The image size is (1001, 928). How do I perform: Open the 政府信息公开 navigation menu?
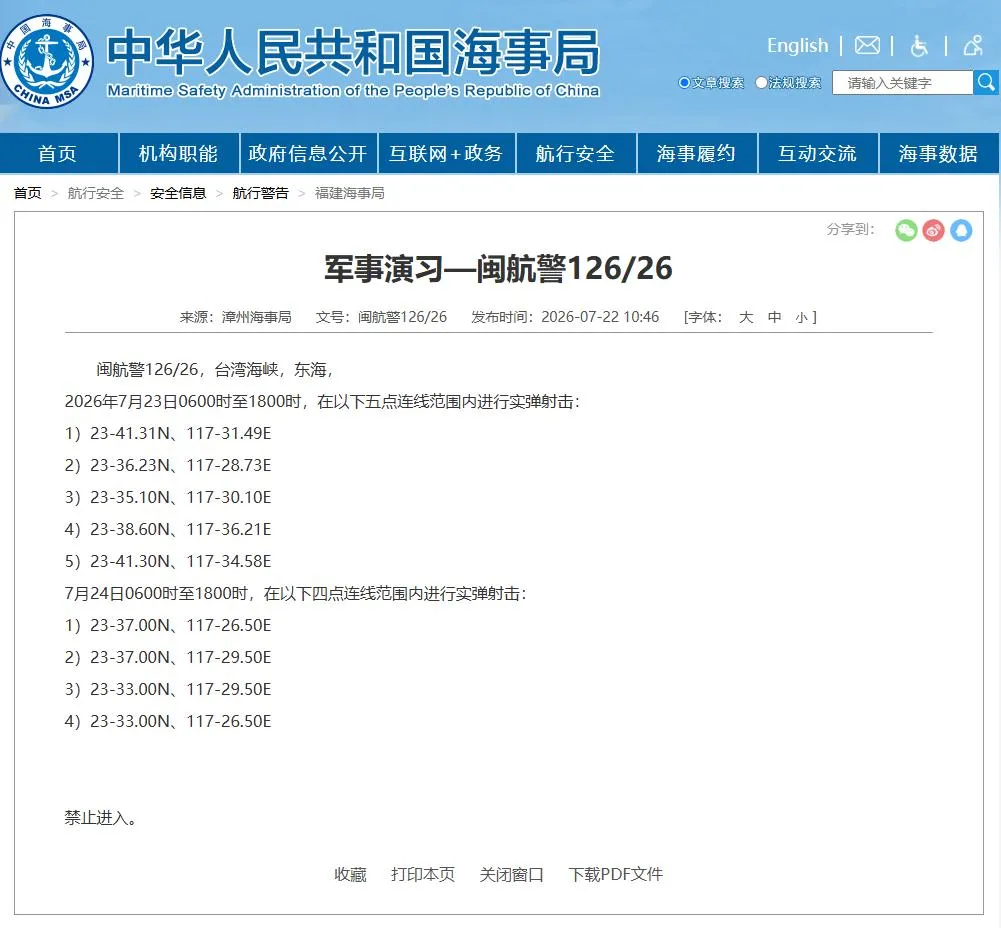tap(308, 153)
